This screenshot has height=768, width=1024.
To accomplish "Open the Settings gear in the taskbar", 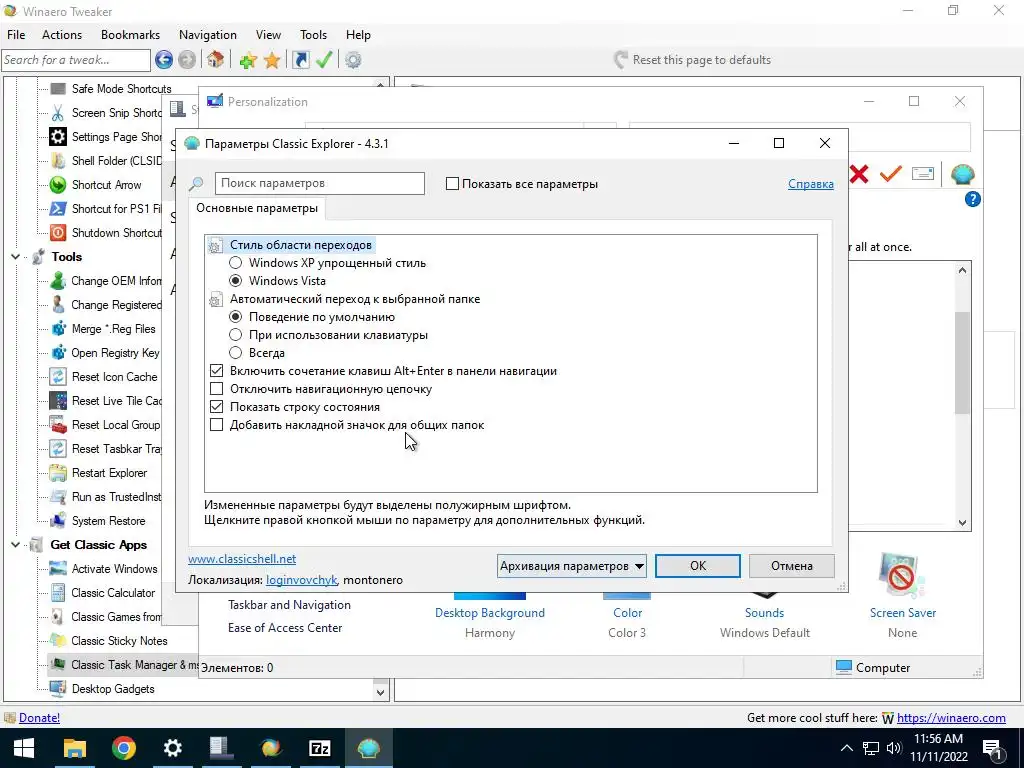I will pos(172,748).
